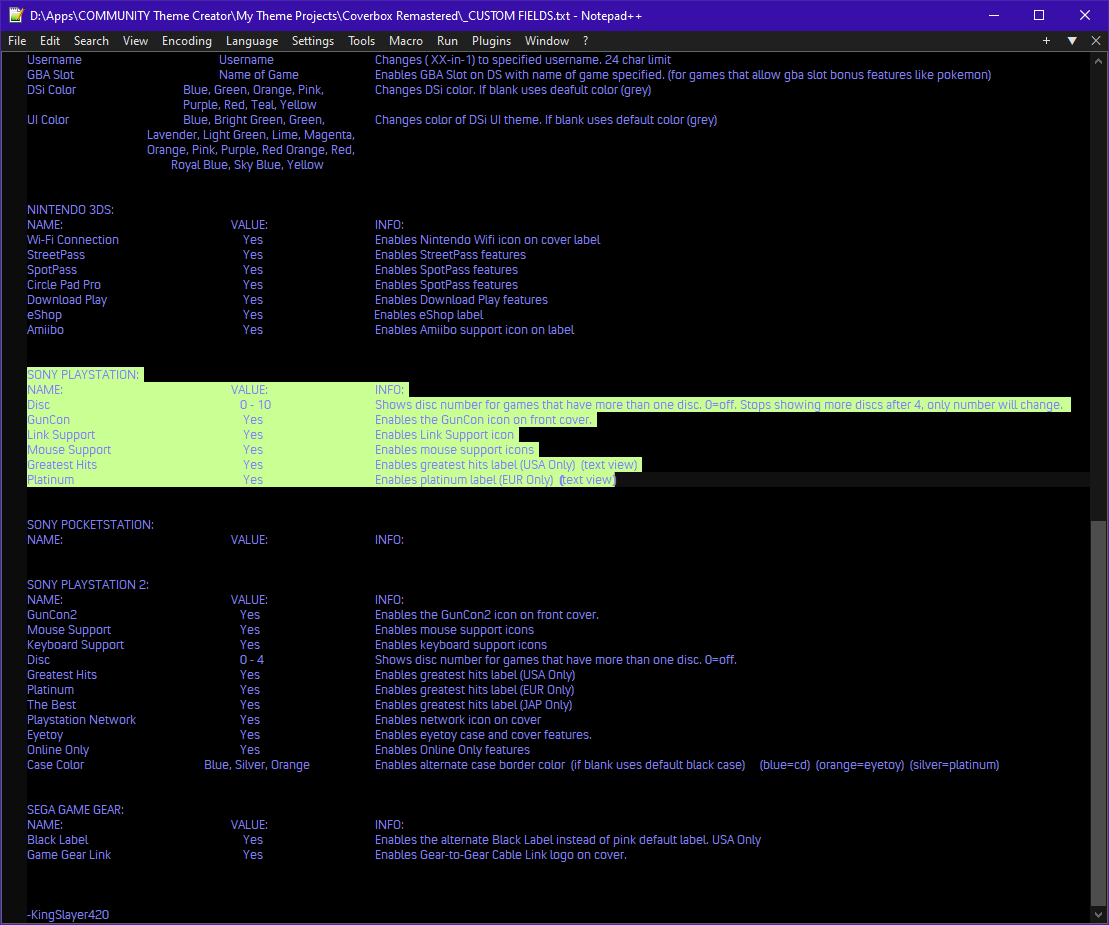Open the Settings menu

click(313, 41)
